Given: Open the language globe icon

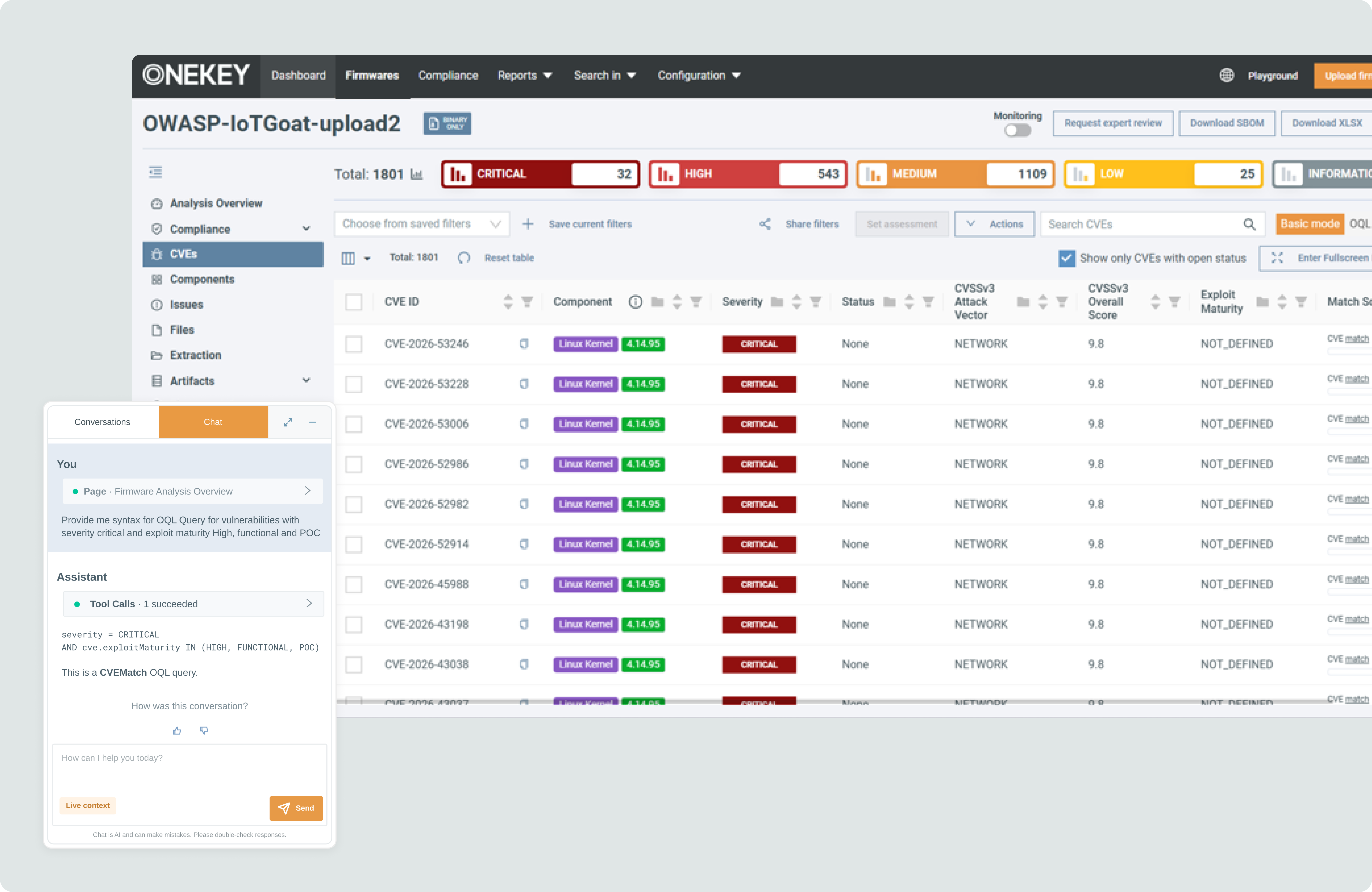Looking at the screenshot, I should click(x=1227, y=75).
